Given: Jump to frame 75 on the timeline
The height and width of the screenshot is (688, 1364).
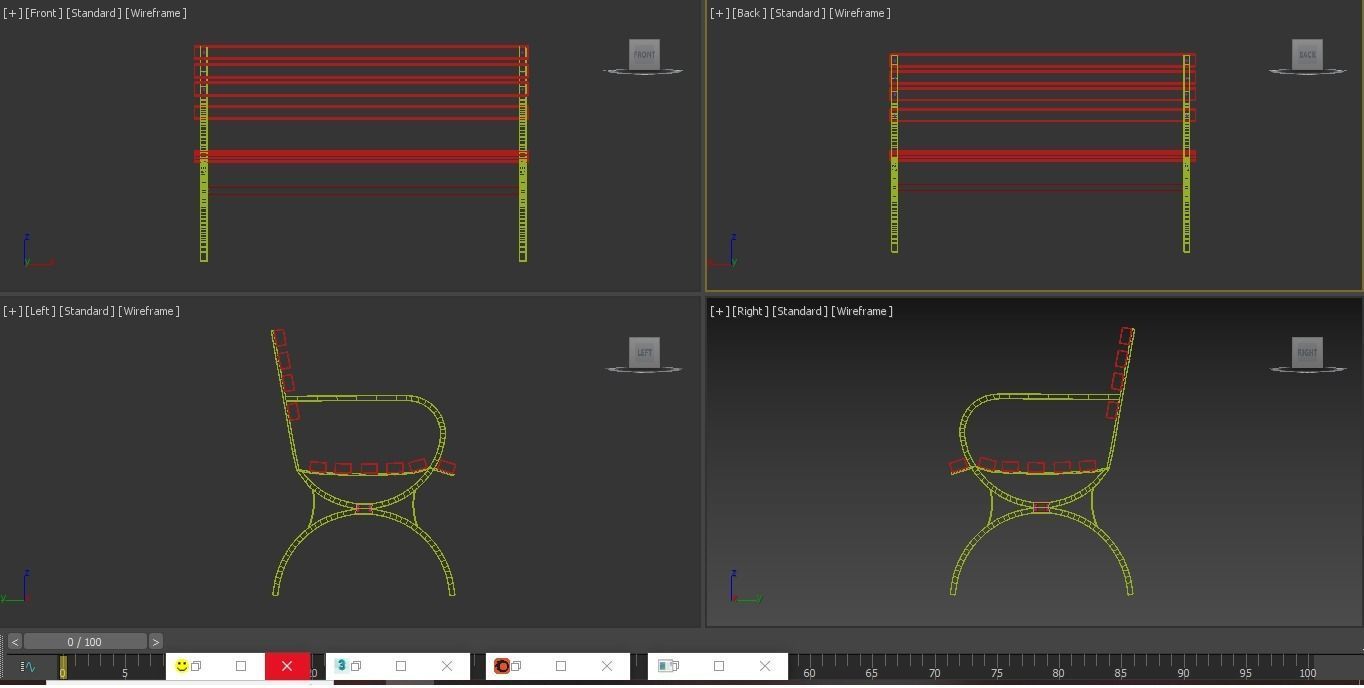Looking at the screenshot, I should click(x=996, y=672).
